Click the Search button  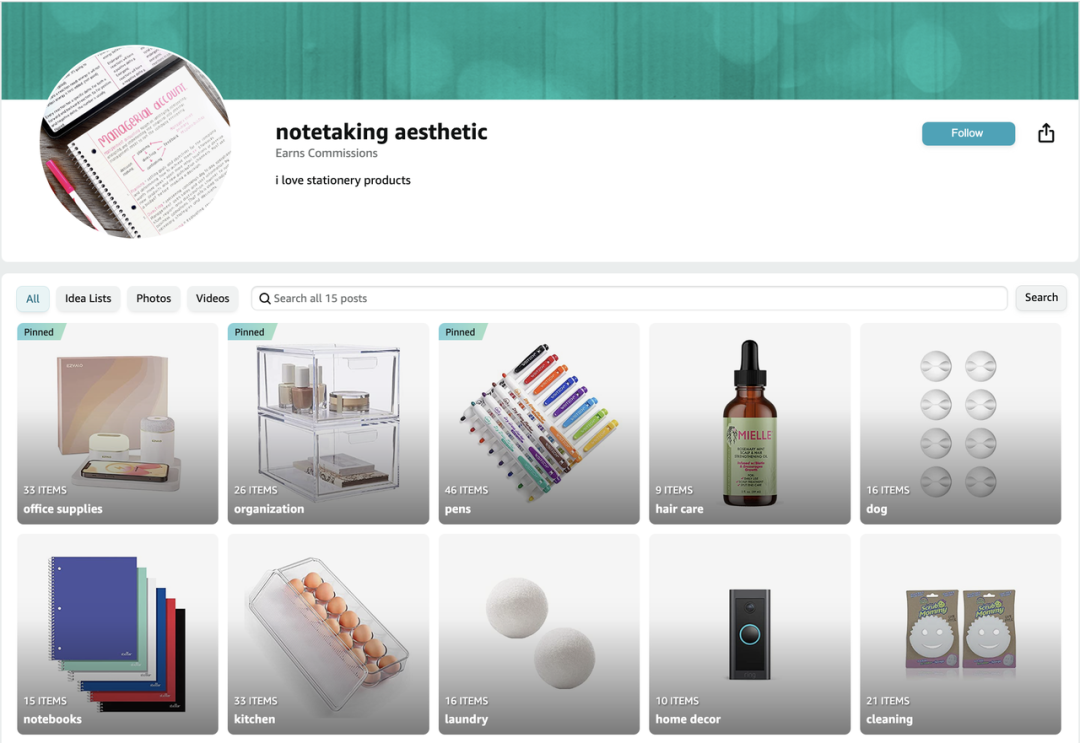tap(1041, 297)
